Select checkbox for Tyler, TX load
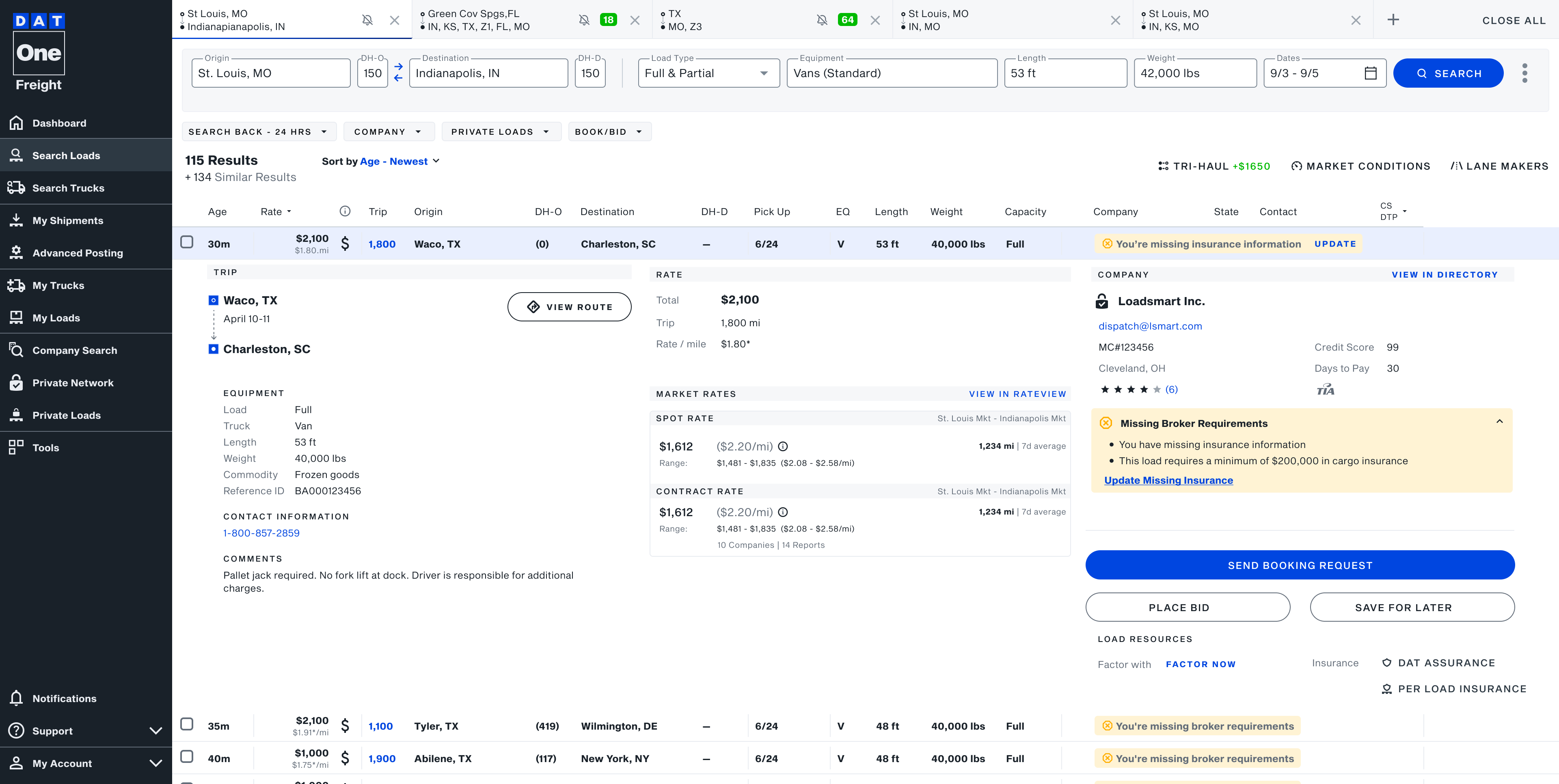The image size is (1559, 784). point(187,724)
